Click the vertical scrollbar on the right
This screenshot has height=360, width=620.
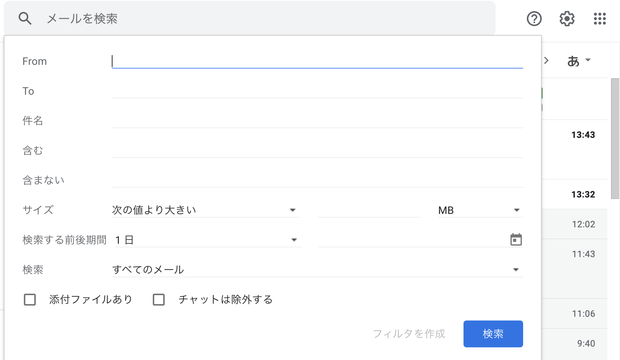(x=615, y=138)
